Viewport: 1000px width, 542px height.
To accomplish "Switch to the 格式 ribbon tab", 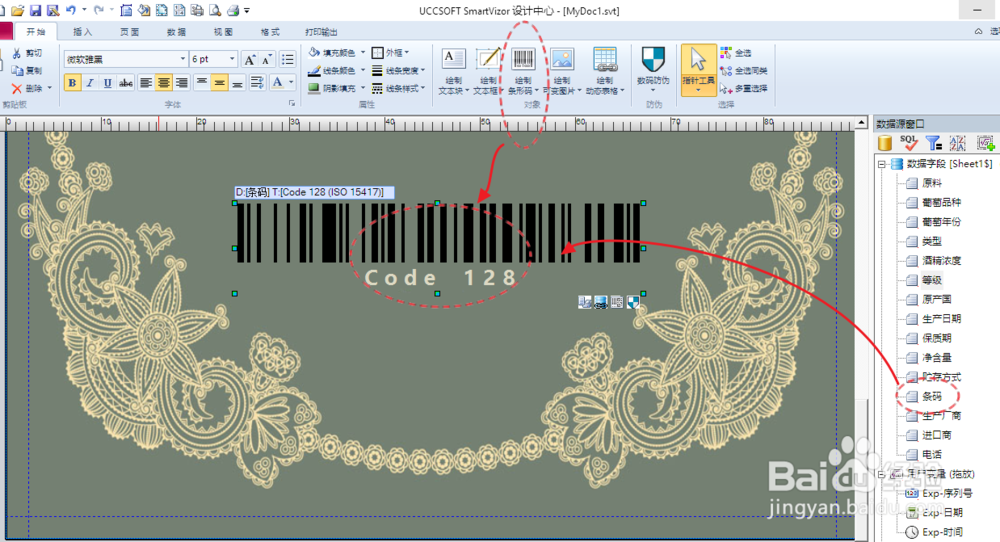I will 270,32.
